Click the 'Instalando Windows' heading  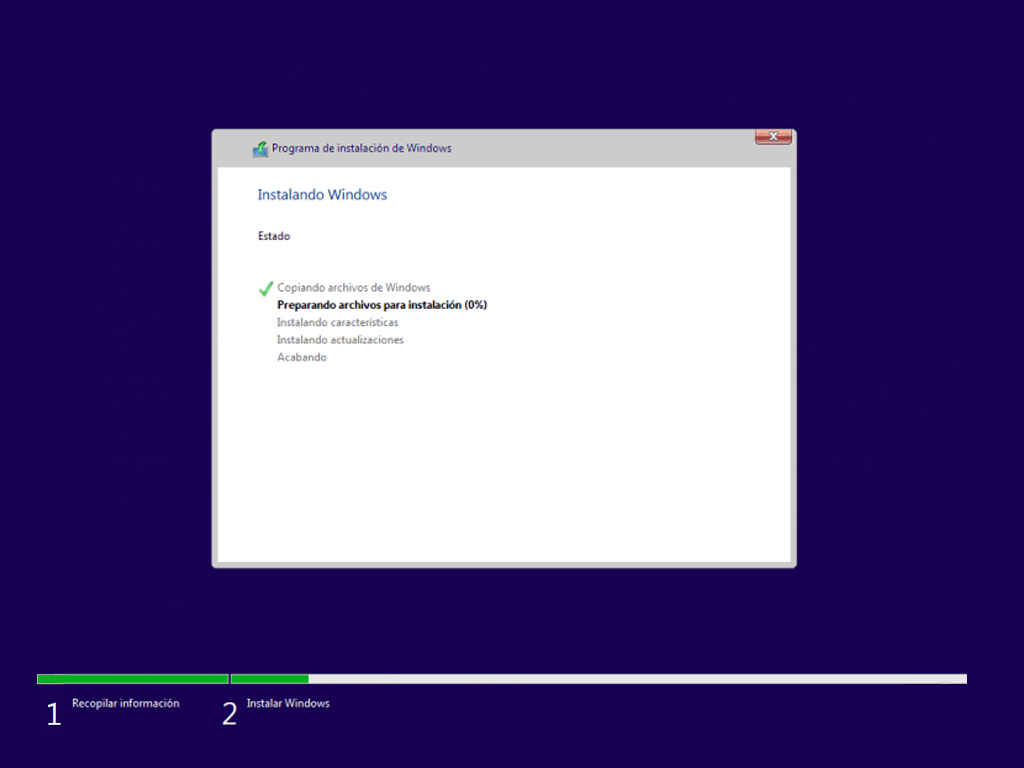[x=322, y=194]
